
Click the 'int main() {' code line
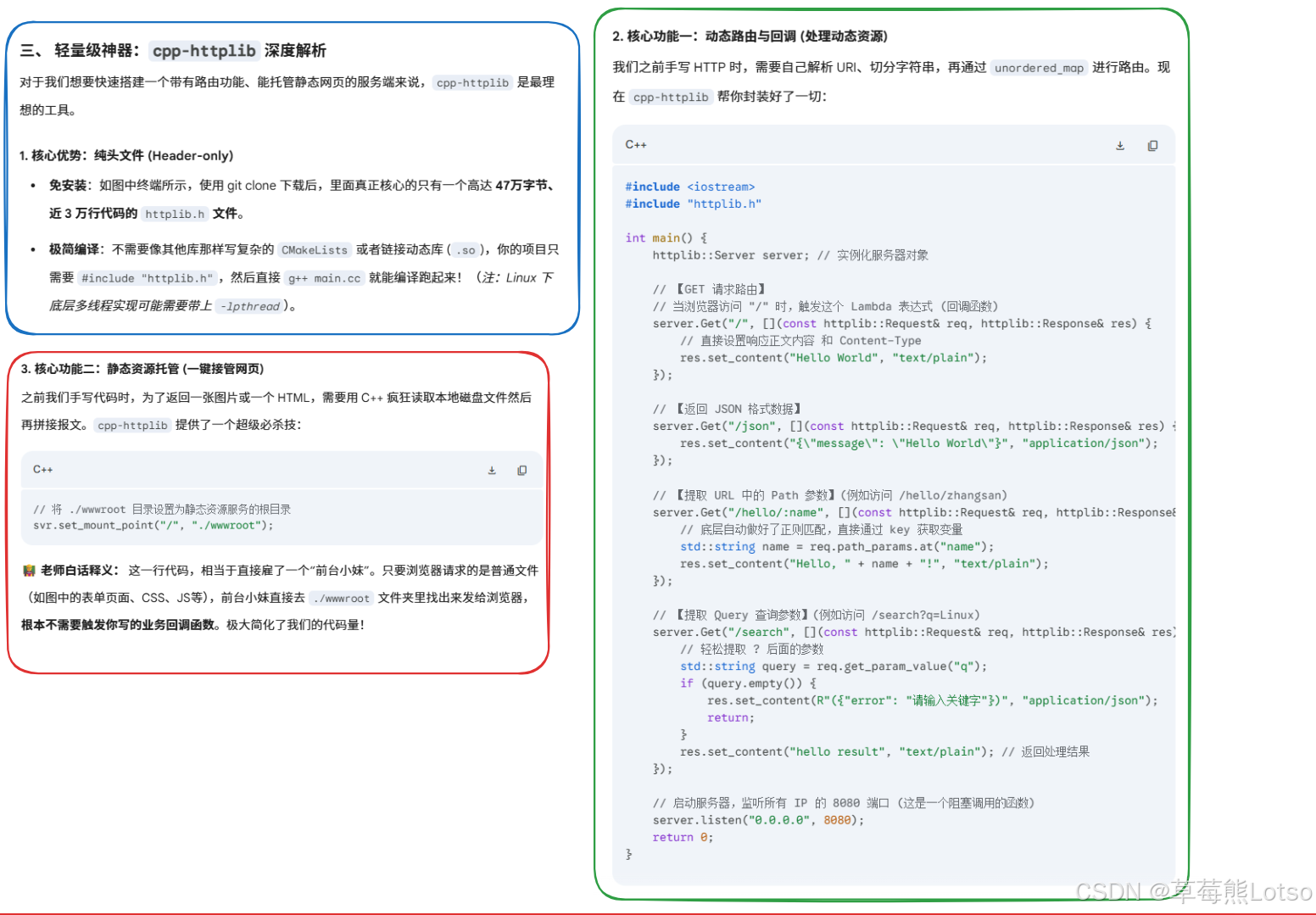click(x=666, y=238)
